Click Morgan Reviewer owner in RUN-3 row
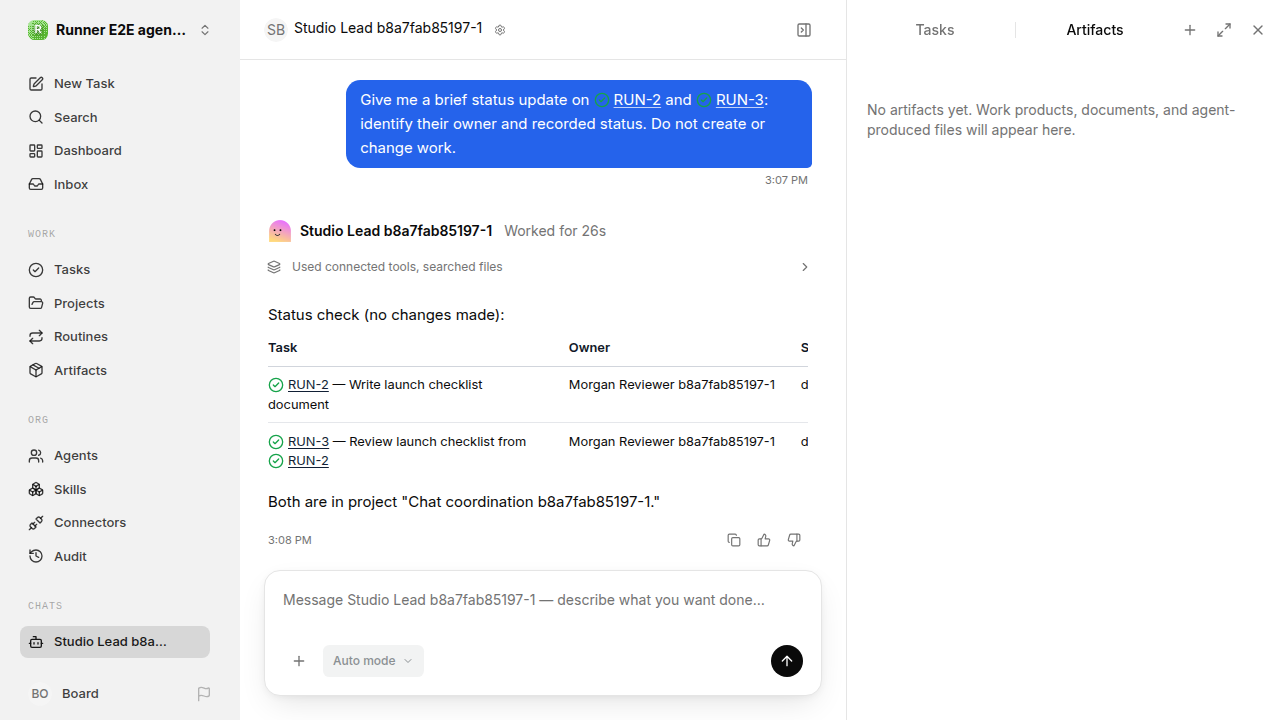Viewport: 1280px width, 720px height. [672, 442]
